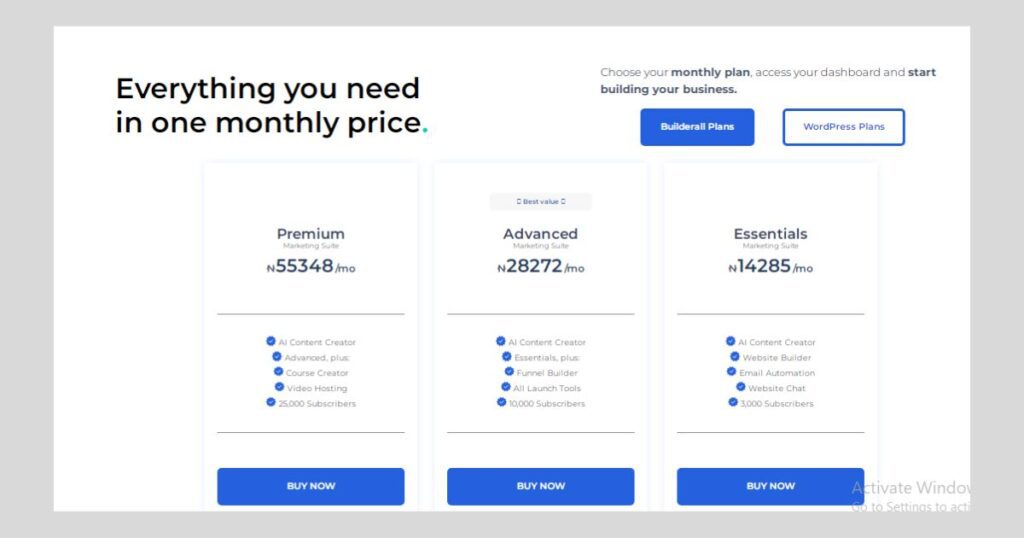Click the Video Hosting feature text

pyautogui.click(x=317, y=388)
